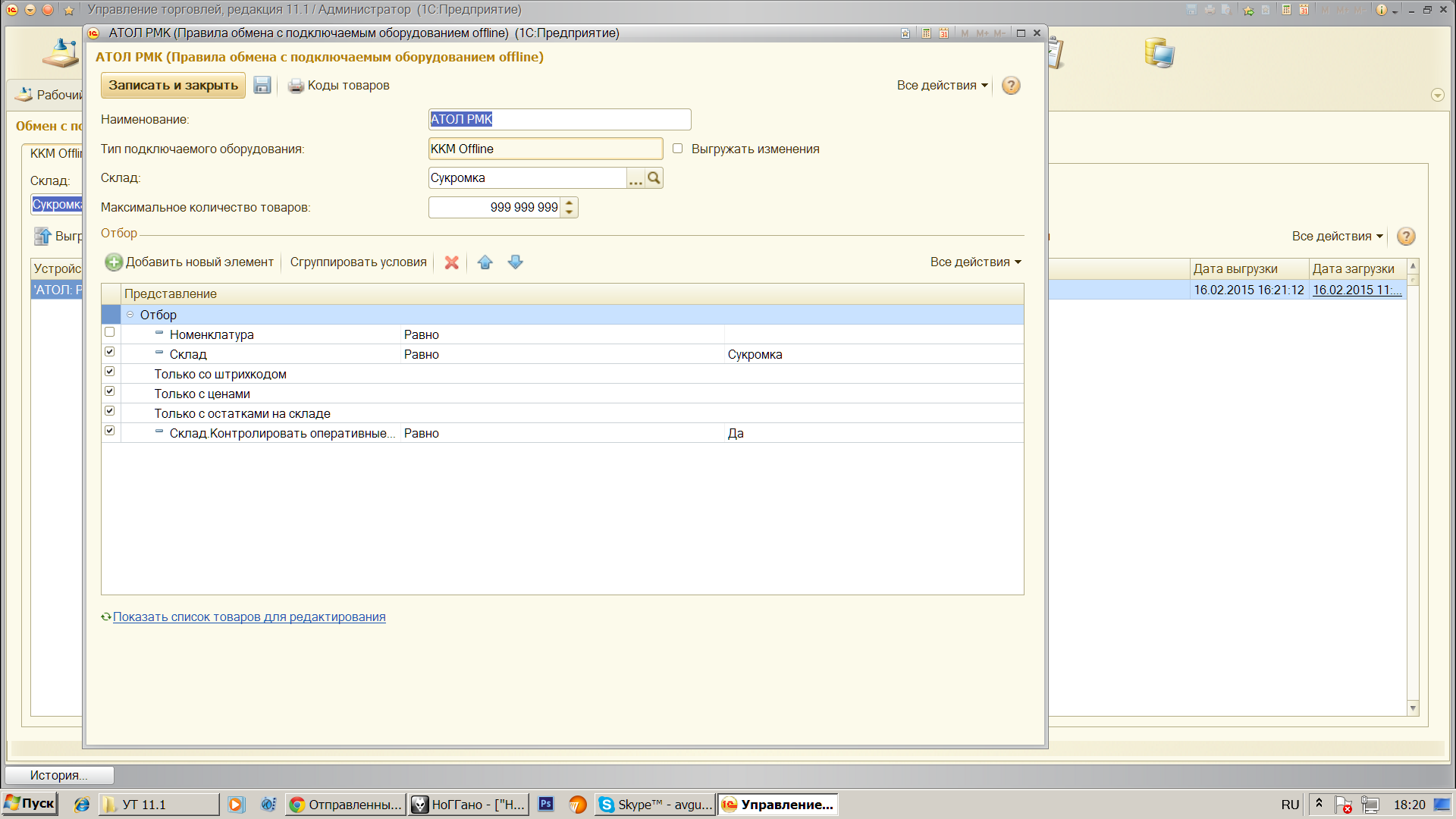The image size is (1456, 819).
Task: Click green plus Добавить новый элемент
Action: [114, 262]
